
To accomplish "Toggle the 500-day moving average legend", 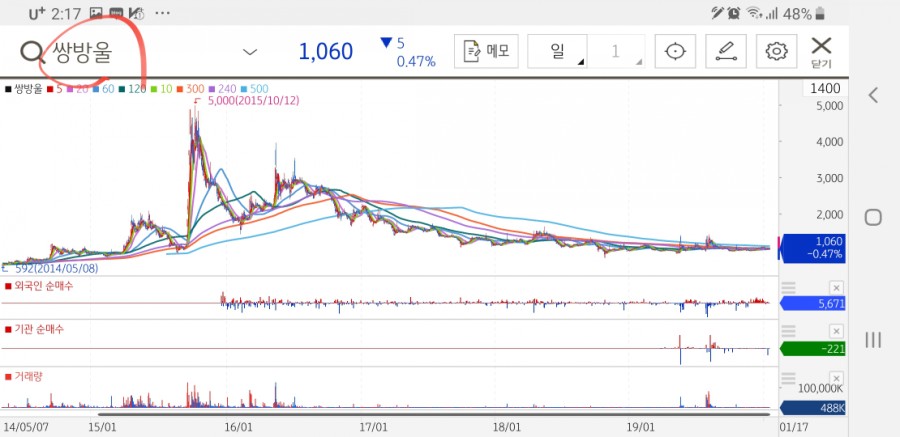I will click(255, 89).
